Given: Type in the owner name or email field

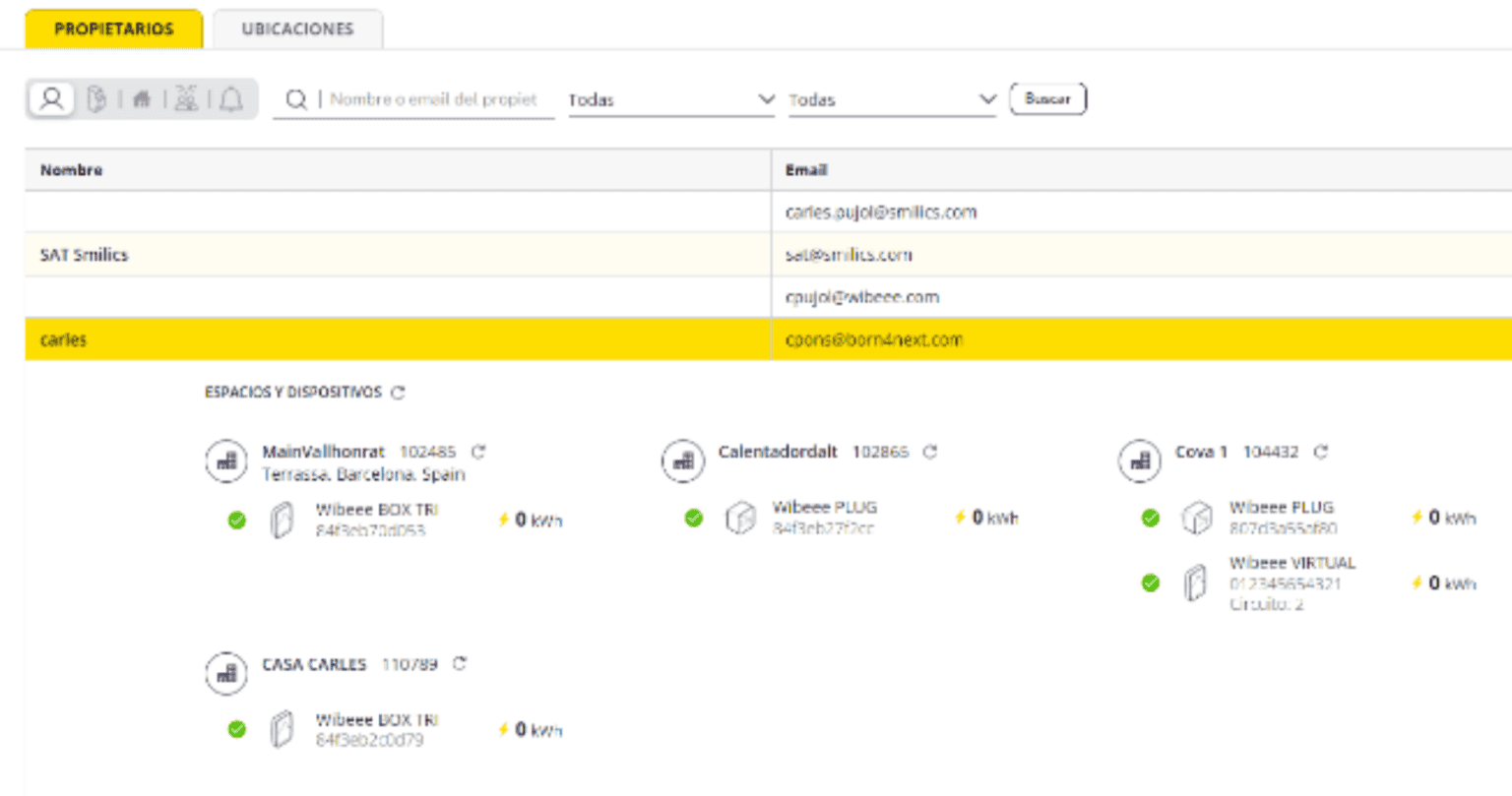Looking at the screenshot, I should click(x=433, y=99).
